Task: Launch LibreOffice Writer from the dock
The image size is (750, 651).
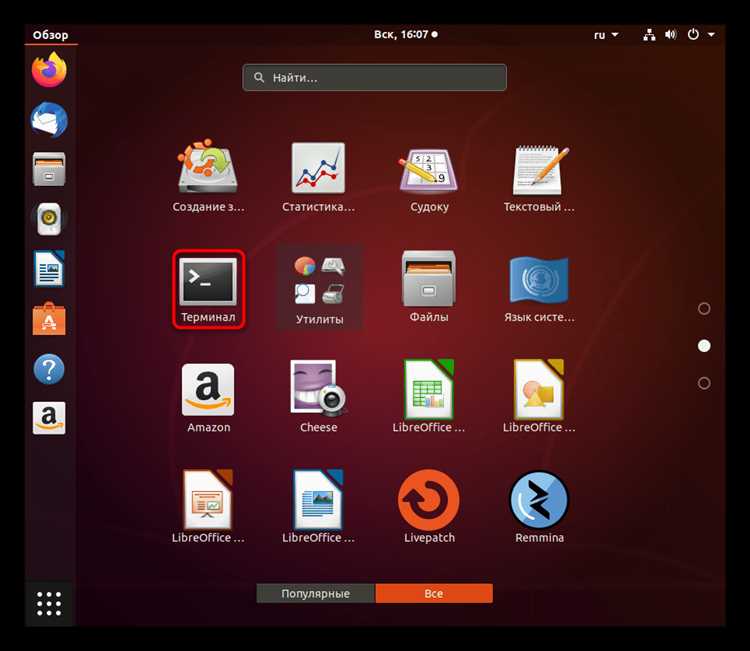Action: 49,269
